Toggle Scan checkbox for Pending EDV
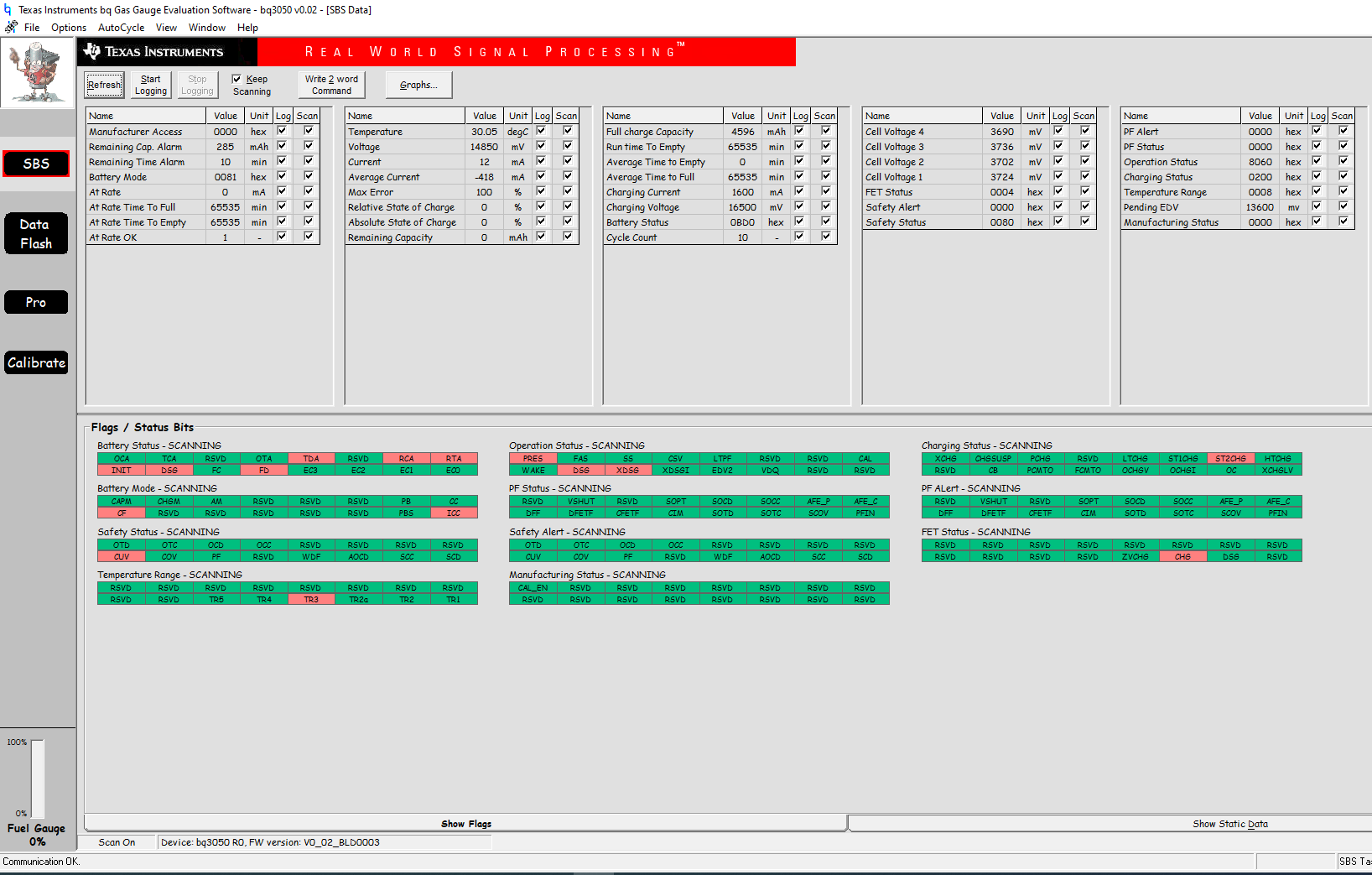The width and height of the screenshot is (1372, 875). 1343,206
